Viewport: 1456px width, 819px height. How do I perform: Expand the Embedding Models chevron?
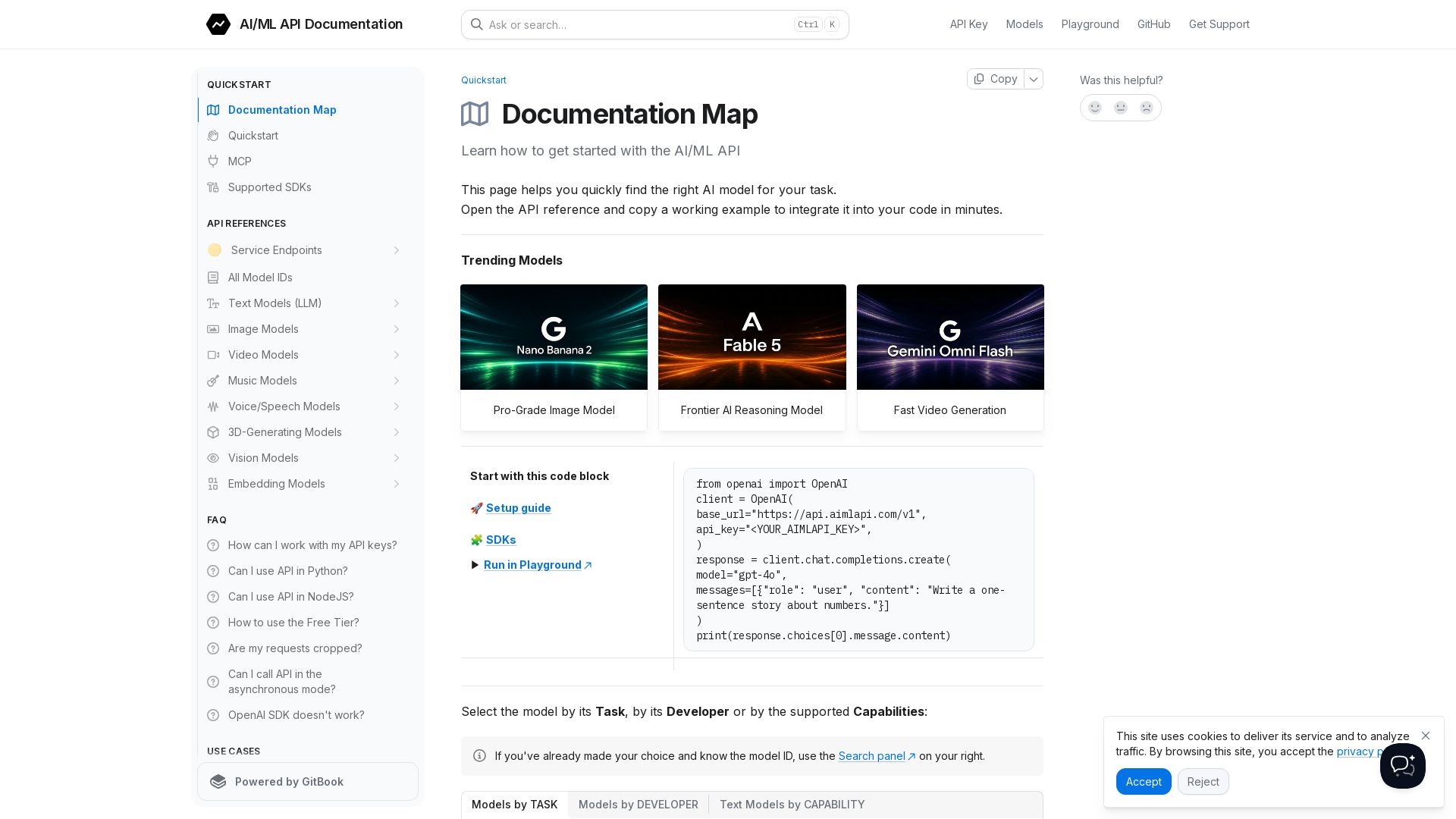[397, 484]
